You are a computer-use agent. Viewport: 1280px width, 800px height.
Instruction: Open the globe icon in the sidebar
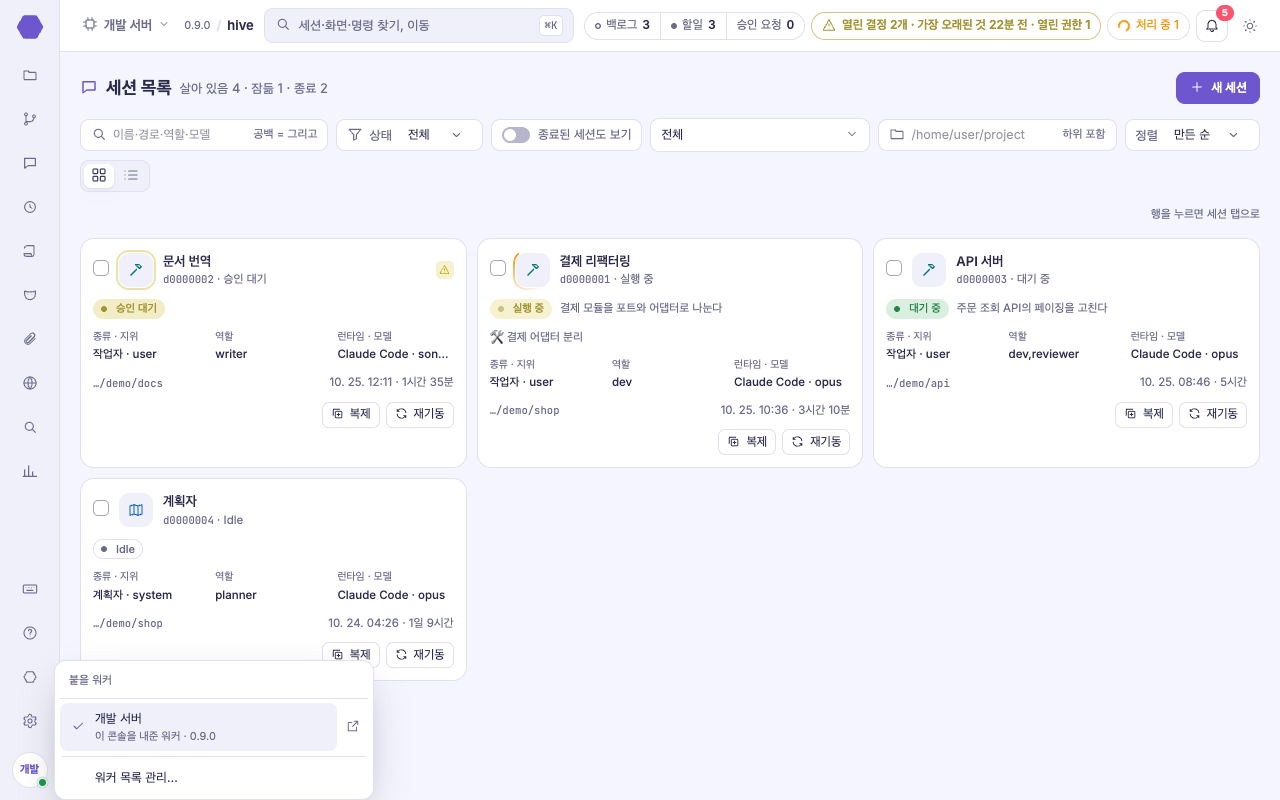[30, 383]
